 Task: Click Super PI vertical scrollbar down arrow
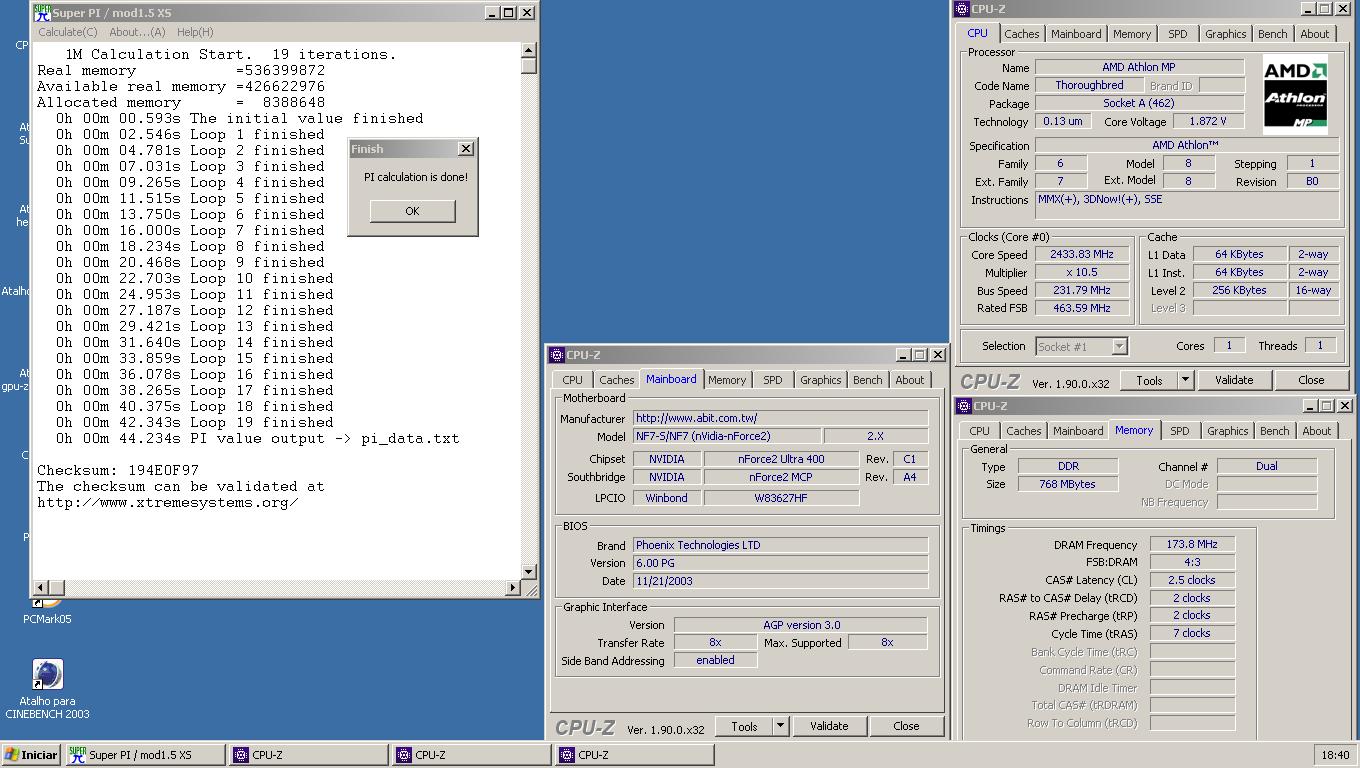point(529,571)
